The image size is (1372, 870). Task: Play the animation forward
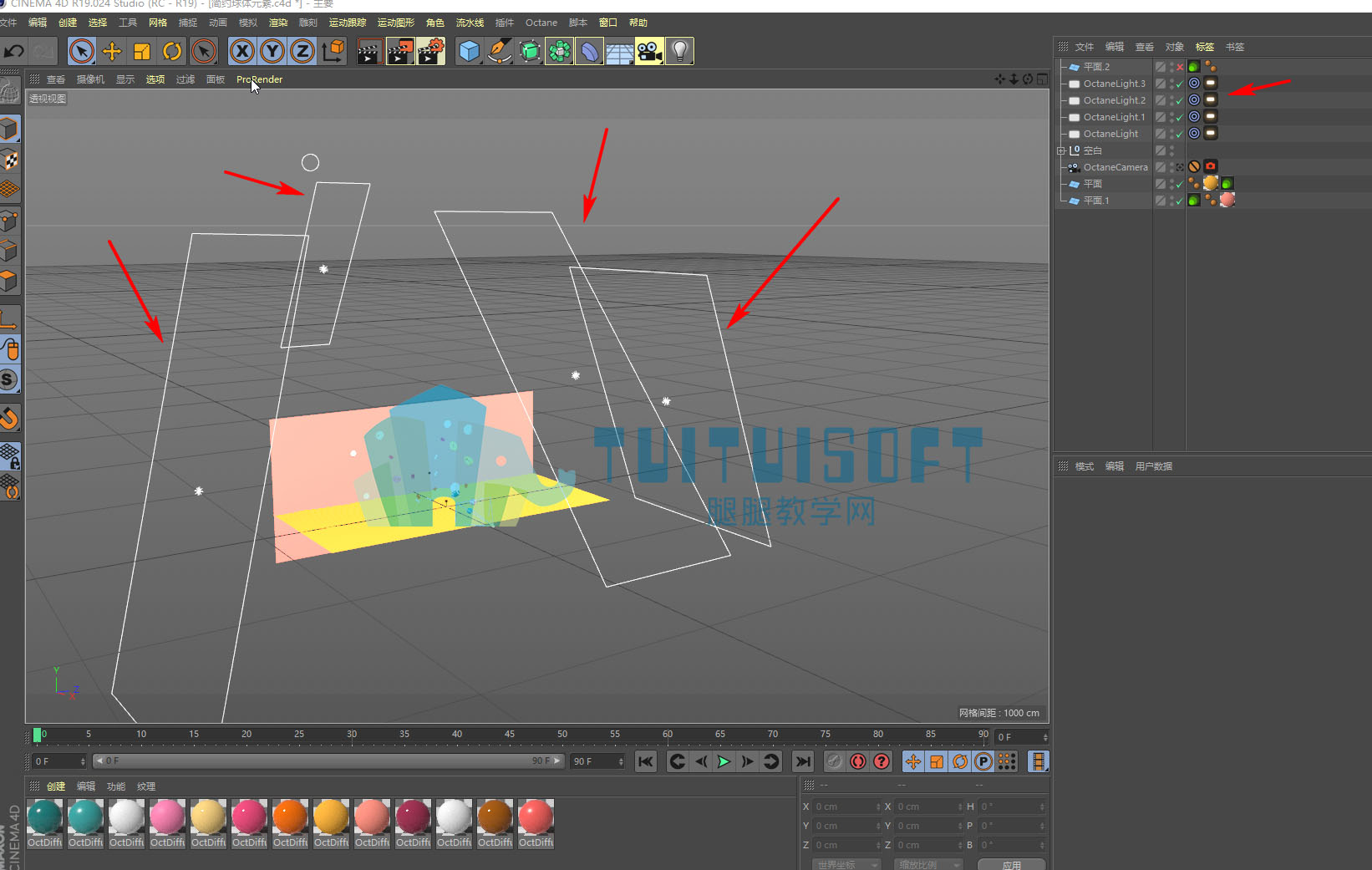724,761
